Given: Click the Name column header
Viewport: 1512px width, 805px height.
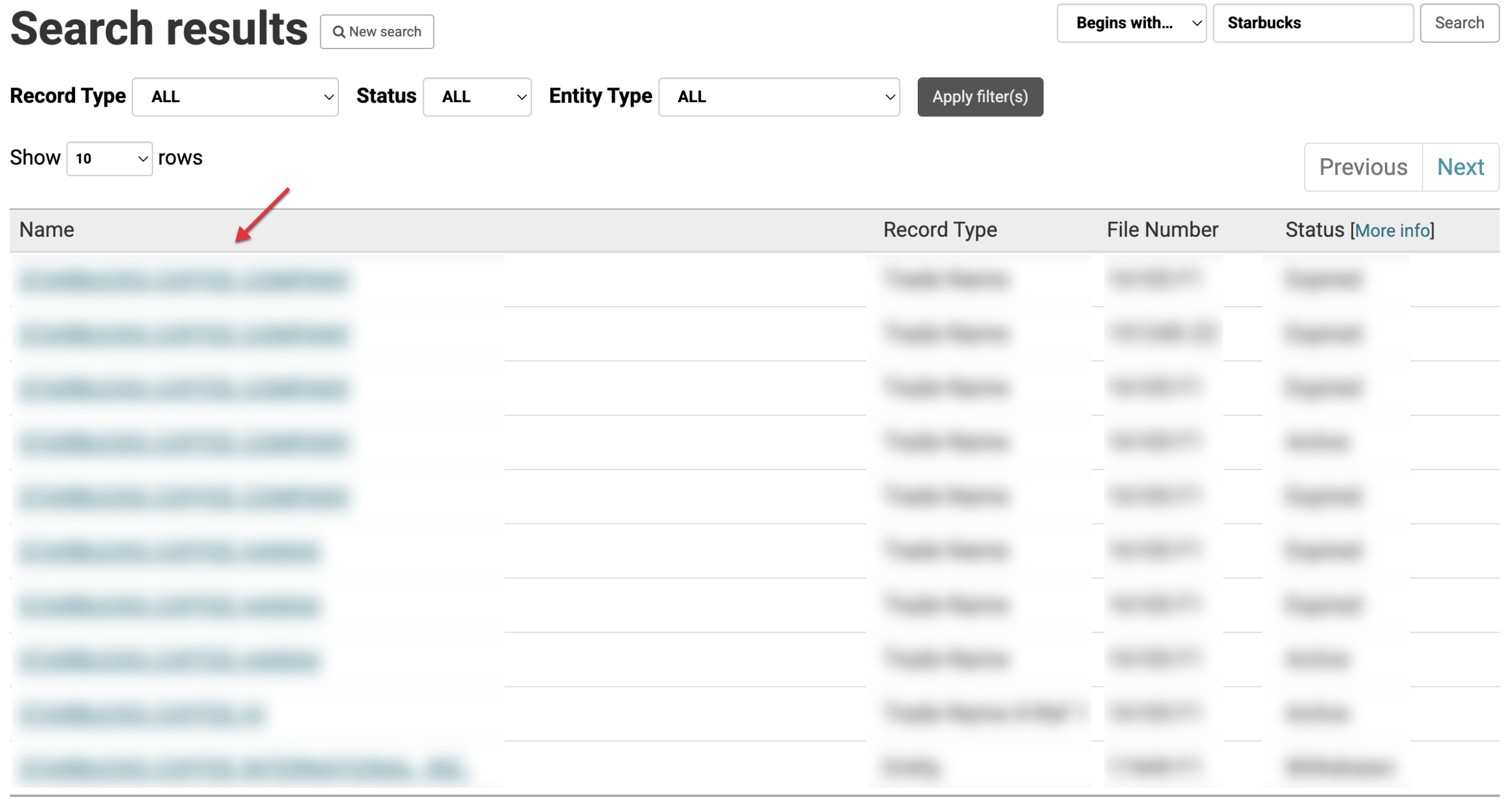Looking at the screenshot, I should (x=47, y=230).
